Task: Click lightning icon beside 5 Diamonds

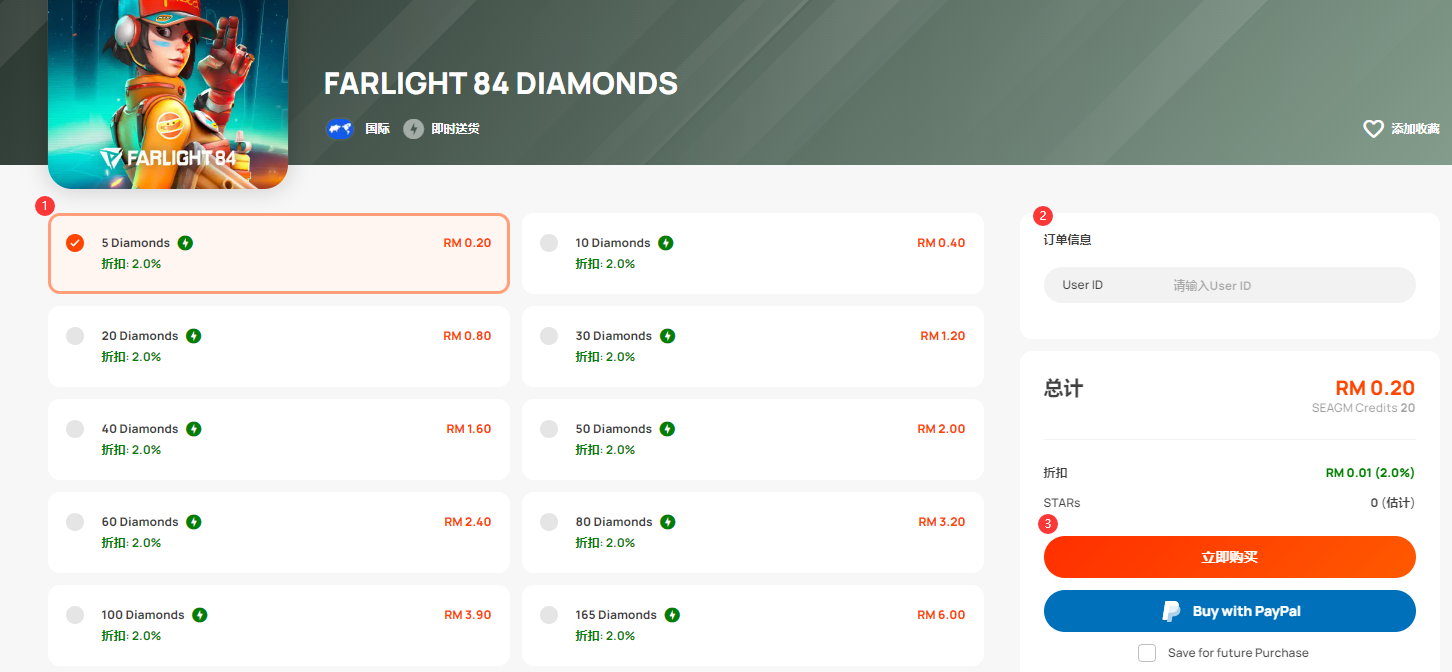Action: 186,243
